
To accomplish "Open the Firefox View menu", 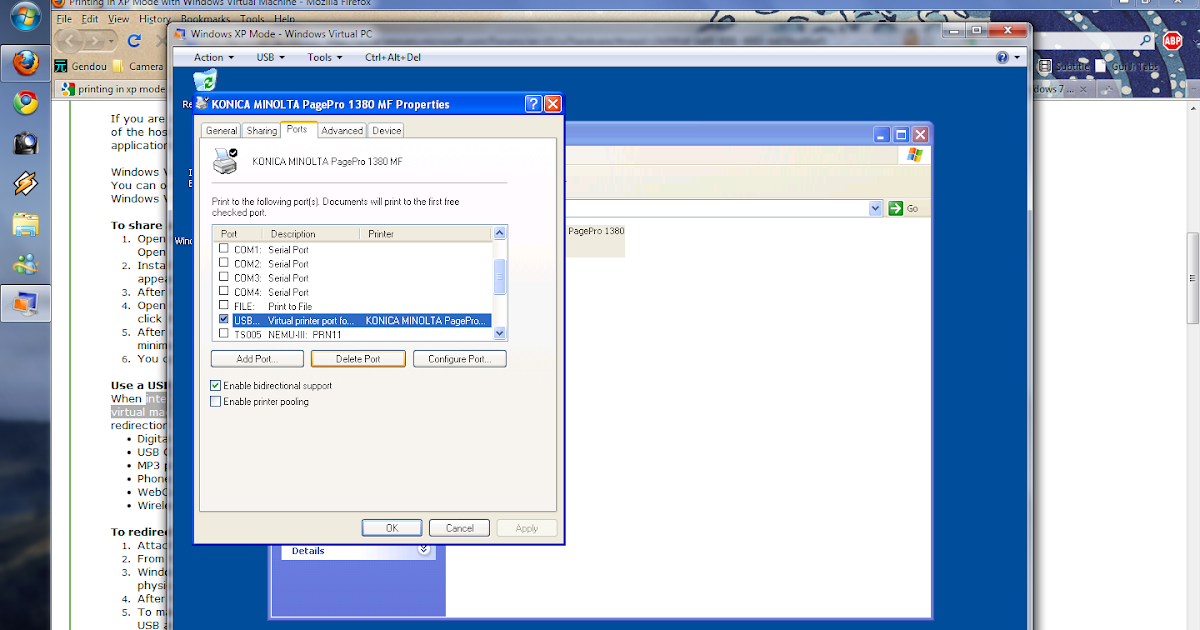I will coord(118,19).
